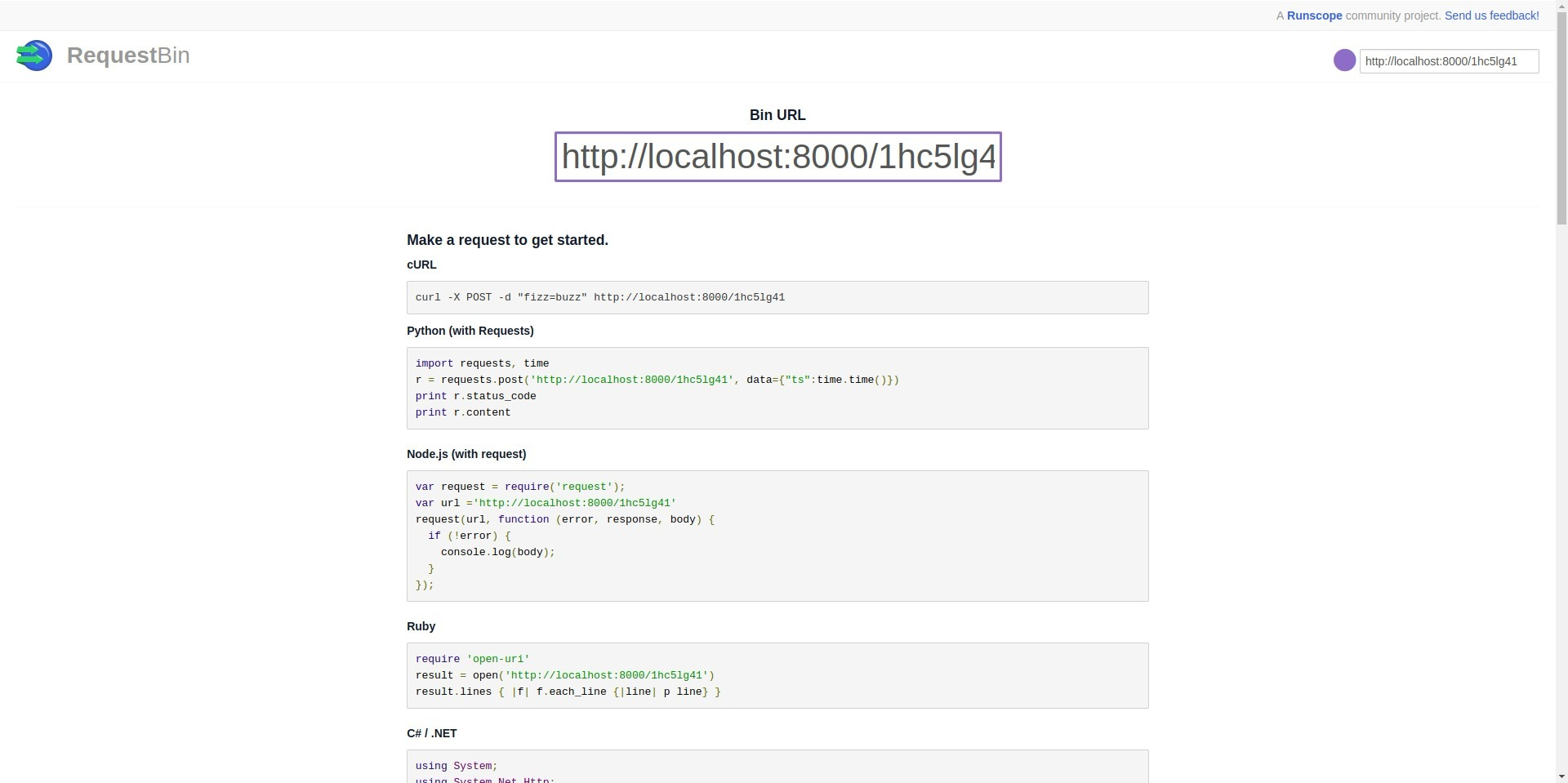
Task: Click the C# 'using System;' code block
Action: click(777, 767)
